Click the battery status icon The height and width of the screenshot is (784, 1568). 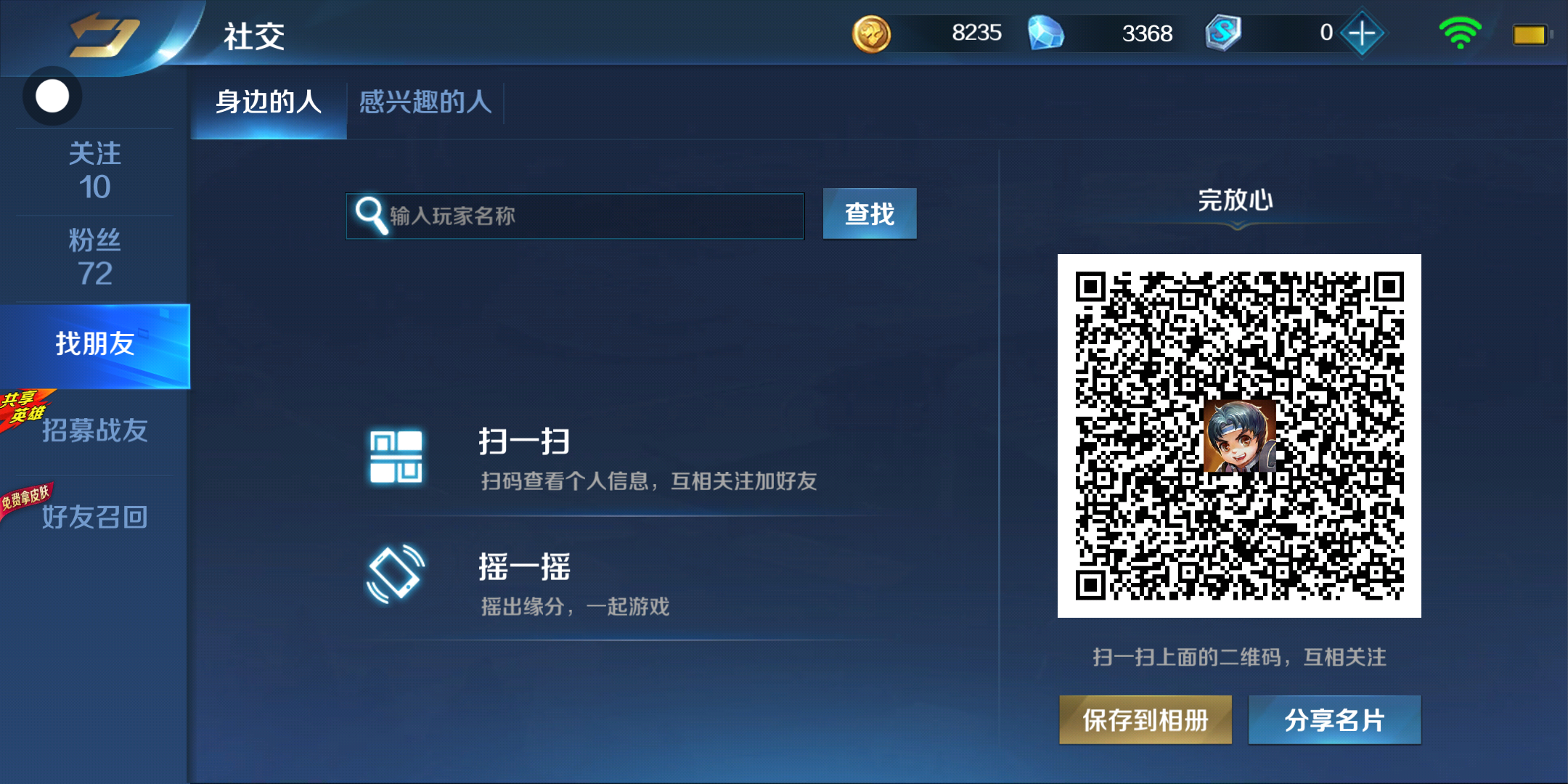coord(1532,34)
